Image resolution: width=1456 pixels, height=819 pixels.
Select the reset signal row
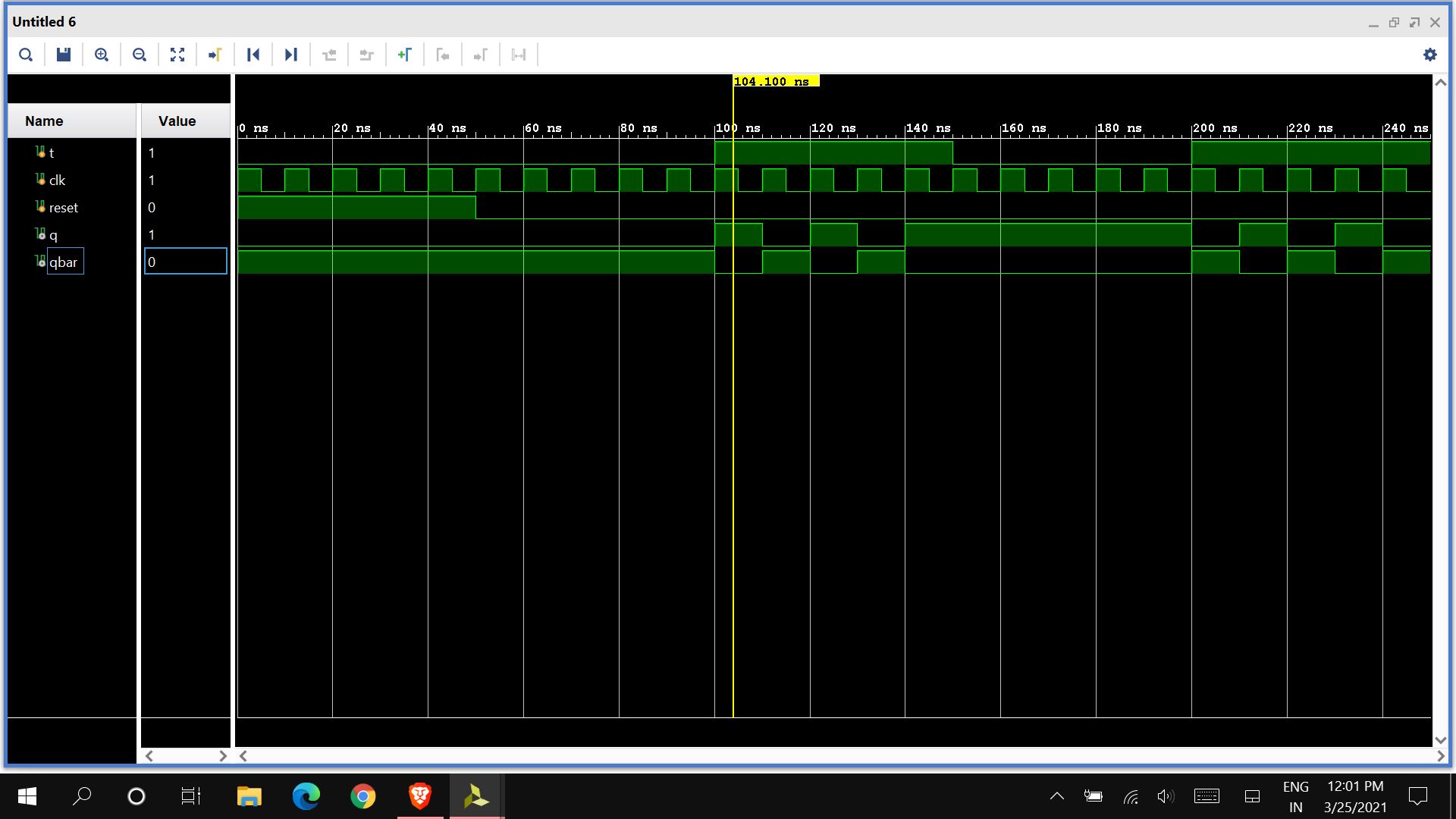click(x=63, y=208)
